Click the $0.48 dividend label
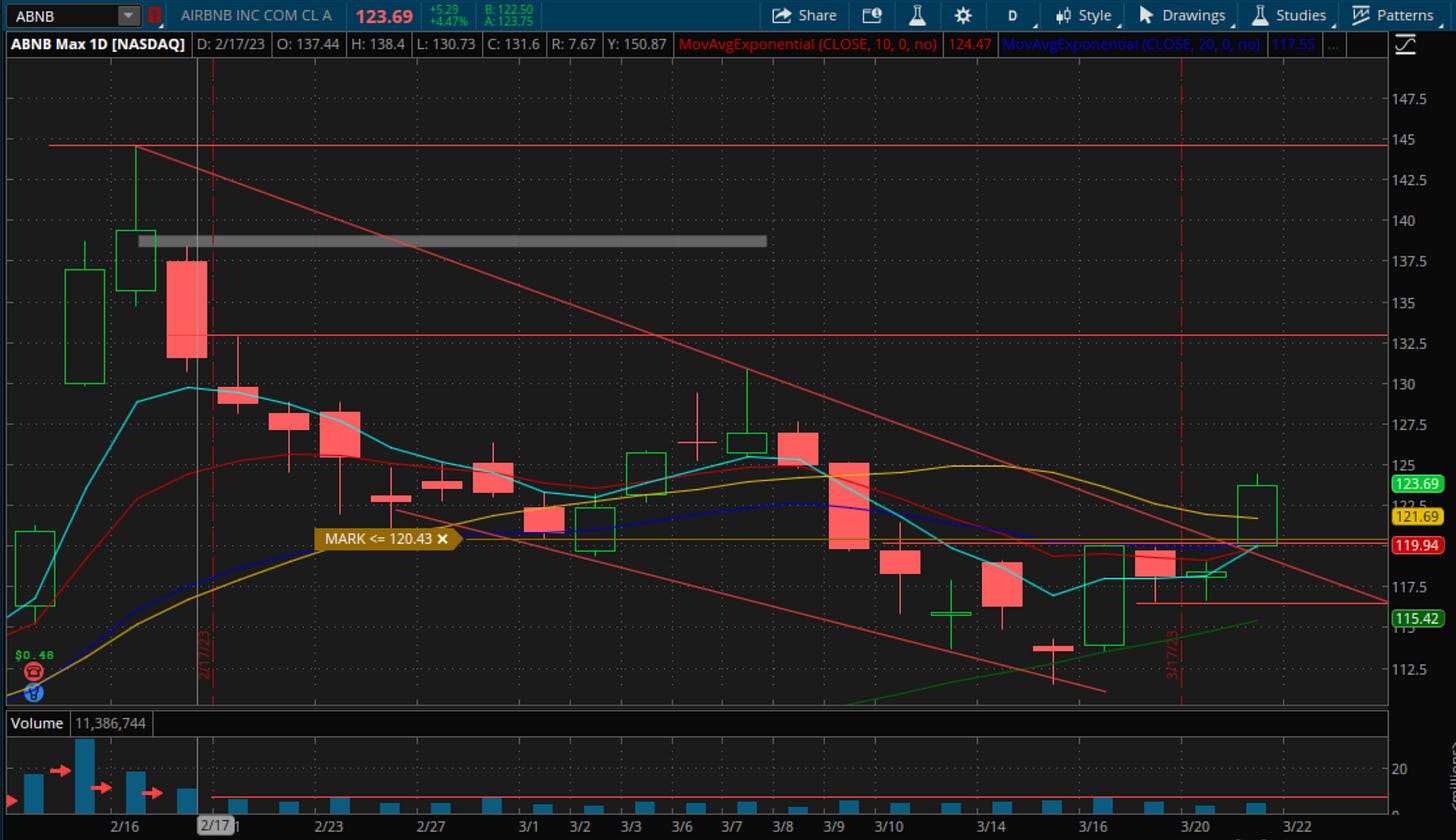 click(34, 655)
